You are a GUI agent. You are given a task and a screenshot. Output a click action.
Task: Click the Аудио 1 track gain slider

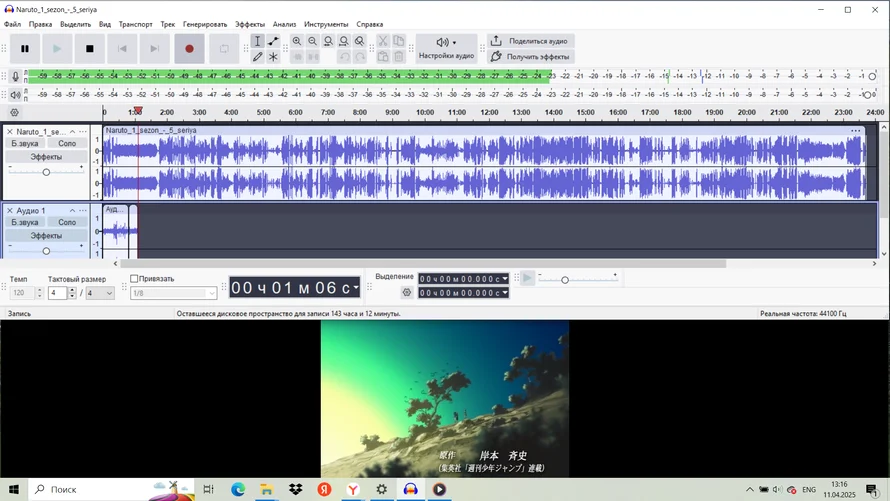coord(47,250)
